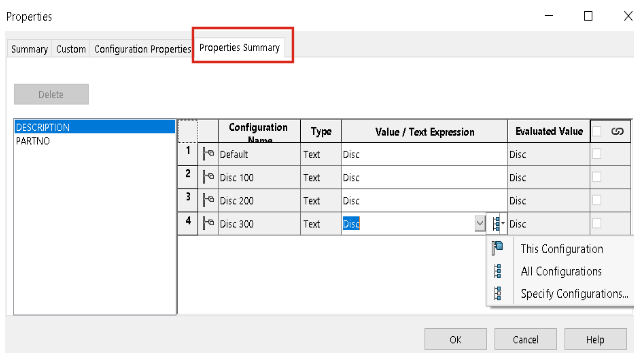Click the Disc value field for Disc 200
This screenshot has height=360, width=640.
[424, 200]
